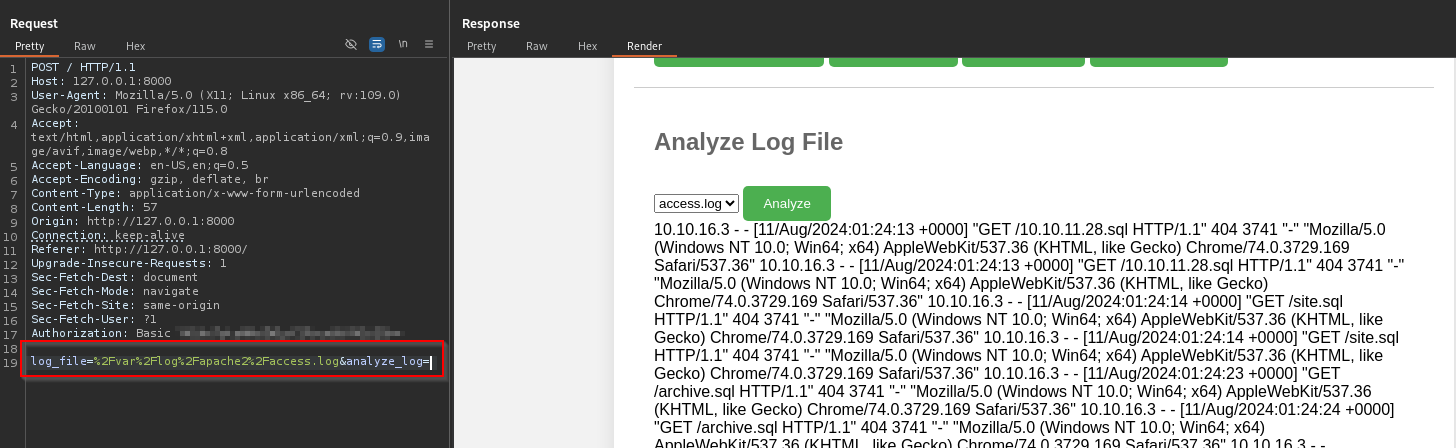Open the access.log file dropdown
Screen dimensions: 1456x448
(696, 203)
